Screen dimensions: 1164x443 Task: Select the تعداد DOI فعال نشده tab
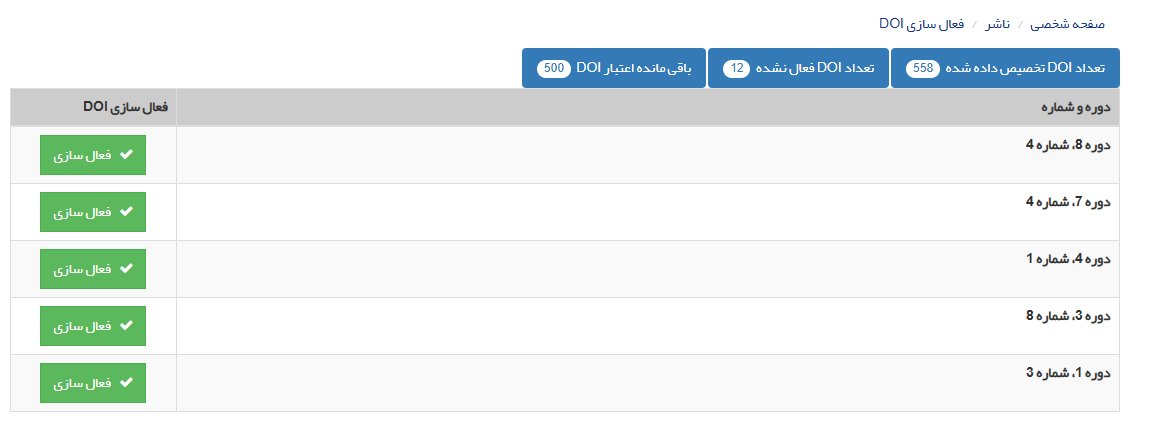pos(798,68)
